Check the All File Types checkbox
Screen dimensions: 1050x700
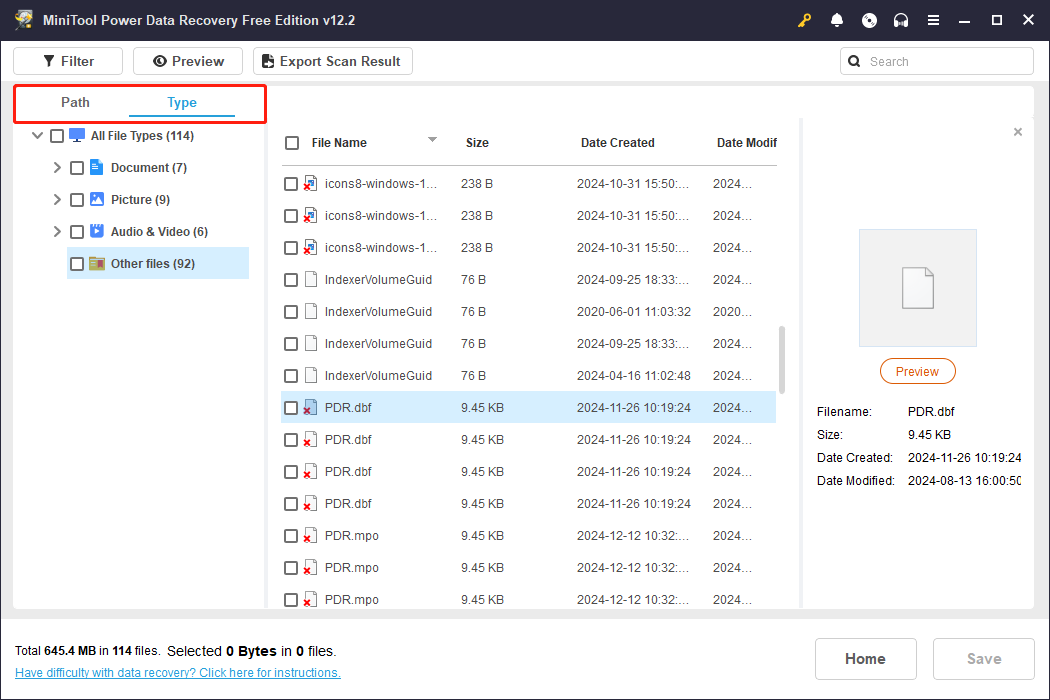point(57,136)
